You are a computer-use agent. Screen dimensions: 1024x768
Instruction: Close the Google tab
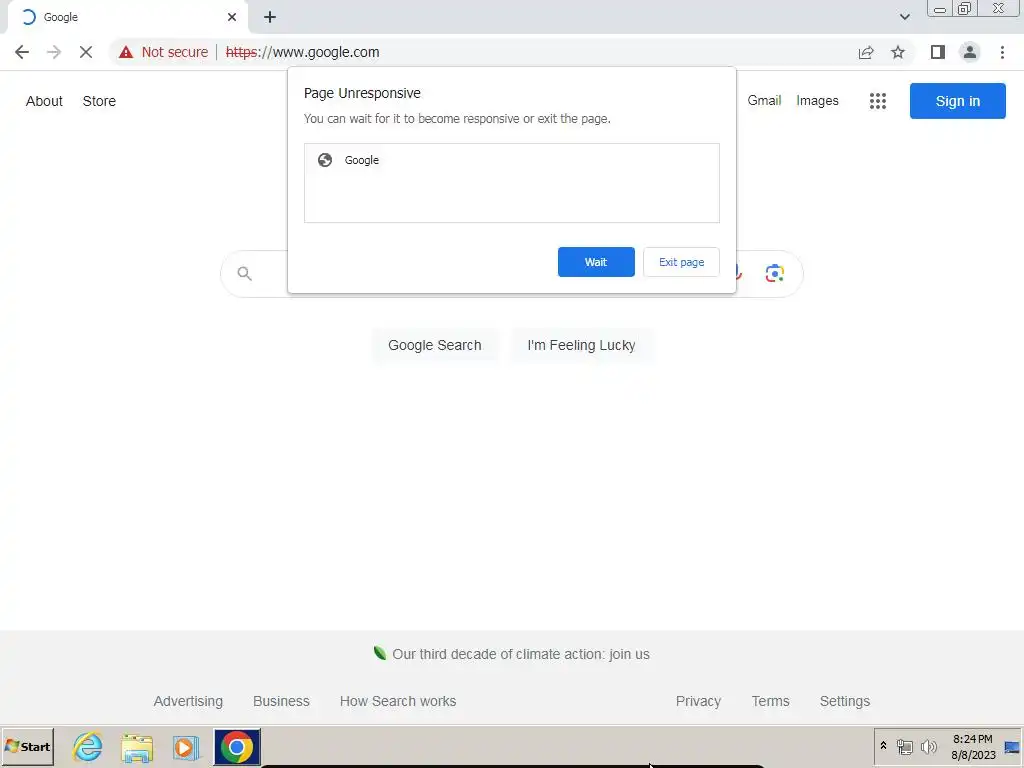click(x=232, y=17)
